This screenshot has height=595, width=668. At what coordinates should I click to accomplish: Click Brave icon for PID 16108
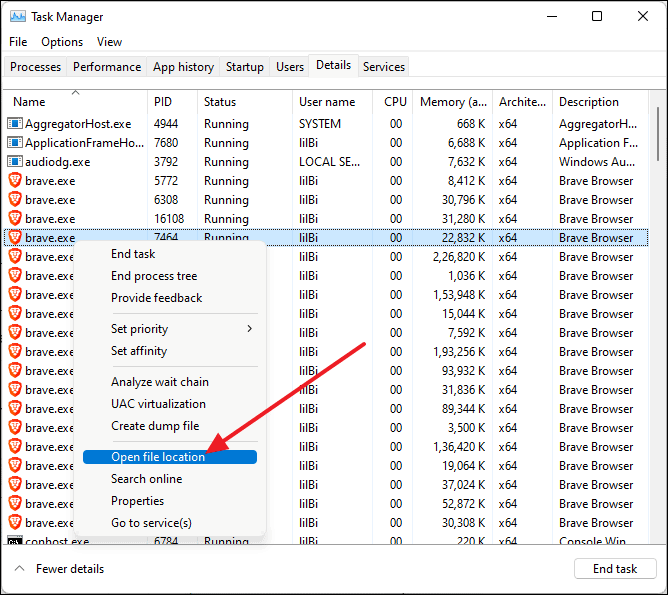[15, 219]
